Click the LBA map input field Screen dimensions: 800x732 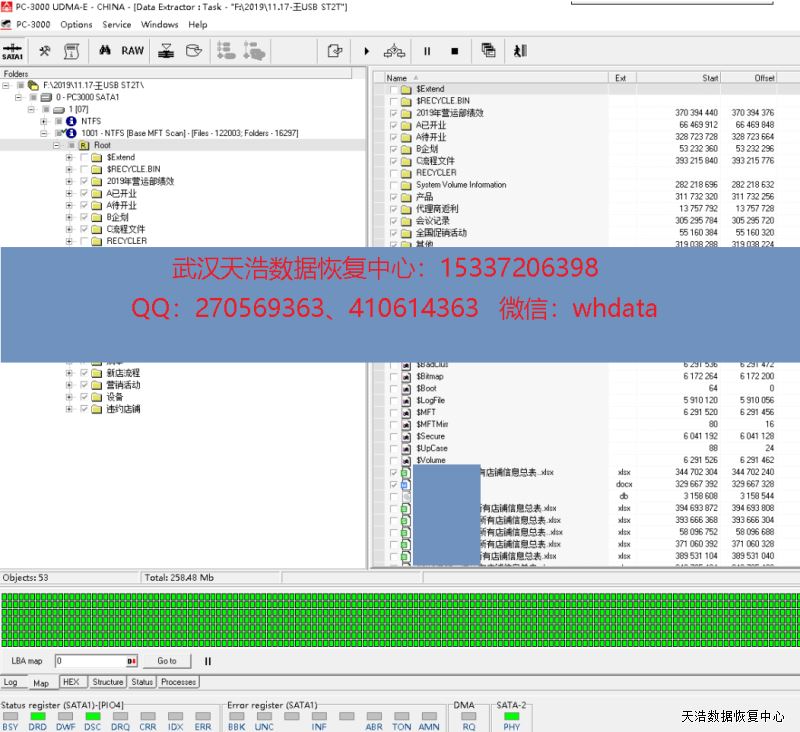pyautogui.click(x=90, y=661)
